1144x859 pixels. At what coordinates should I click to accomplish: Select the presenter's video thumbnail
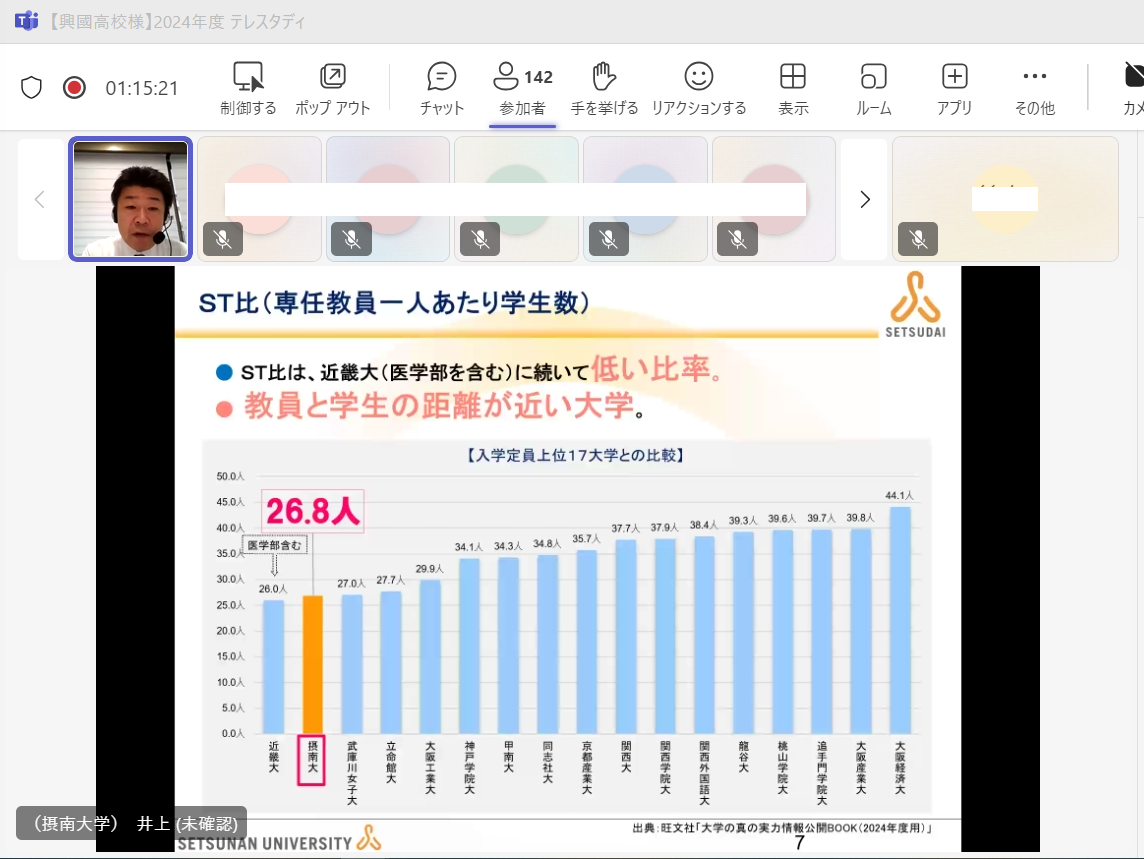[x=131, y=199]
